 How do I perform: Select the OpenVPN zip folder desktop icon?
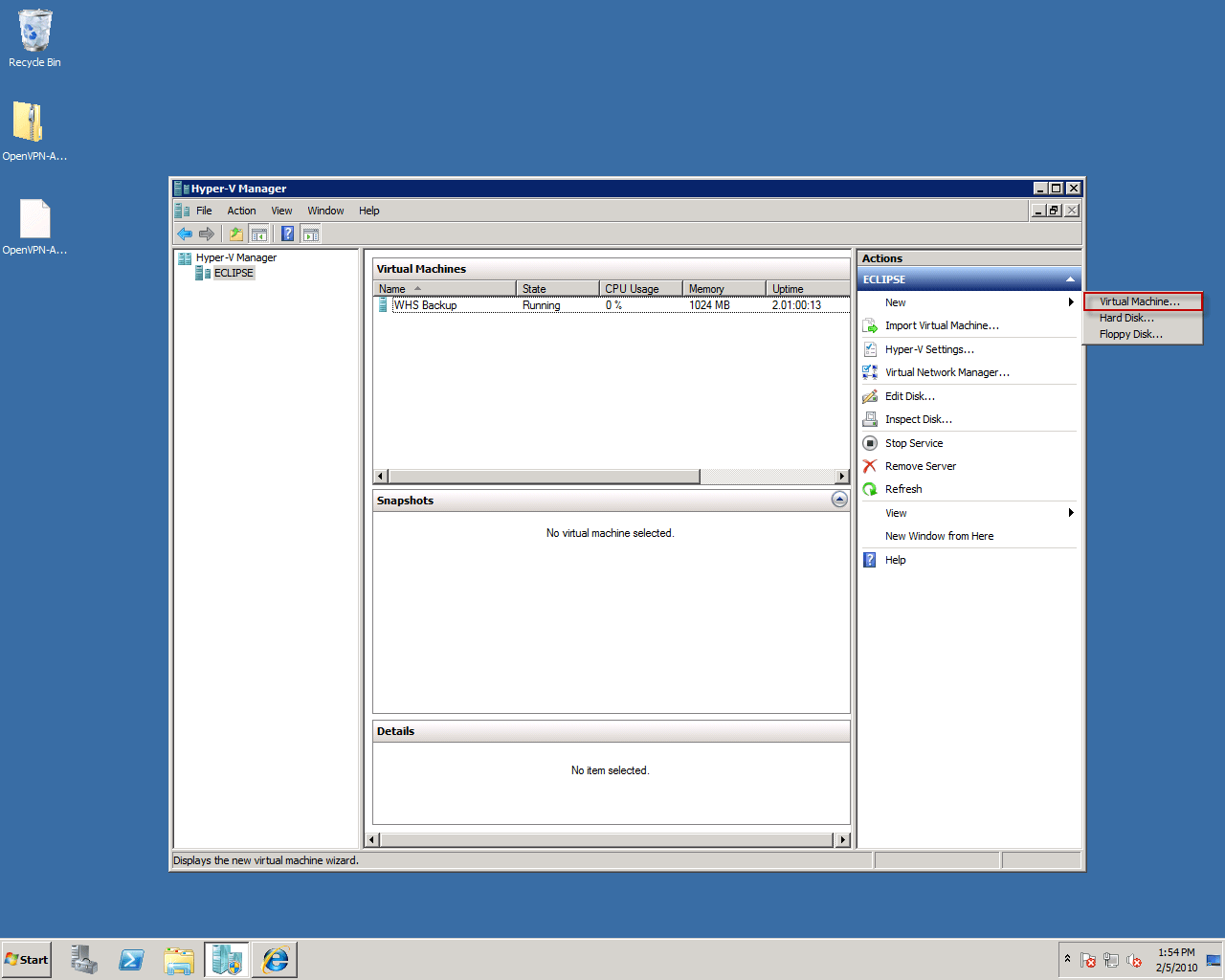pos(34,131)
